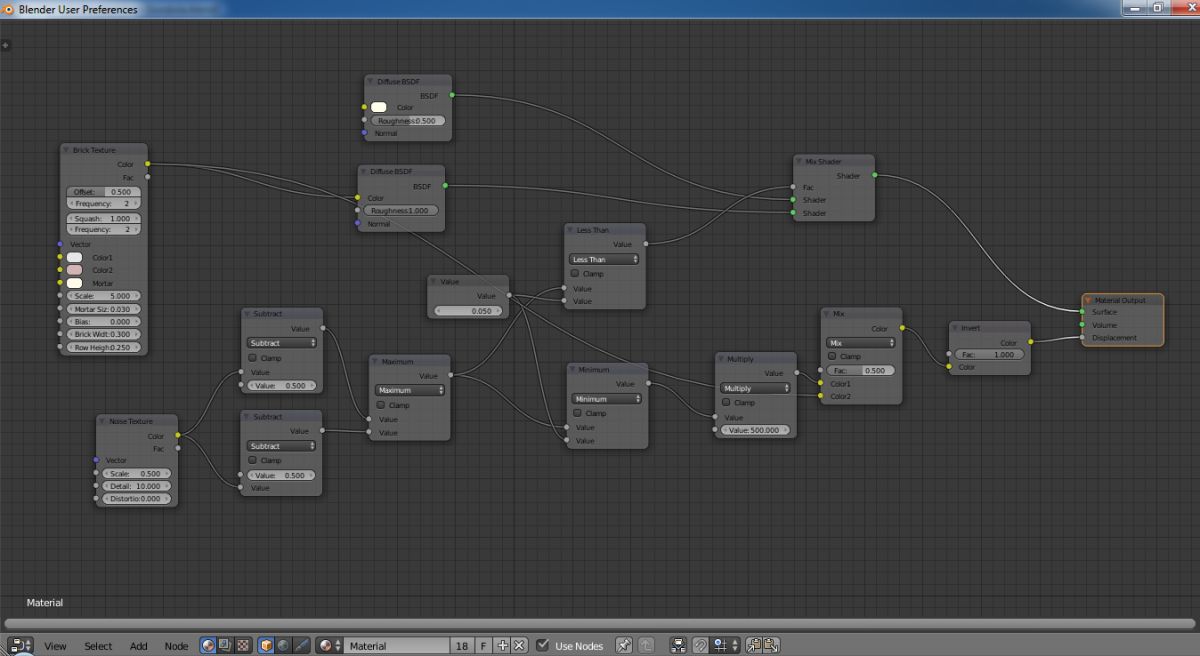This screenshot has width=1200, height=656.
Task: Toggle auto-offset nodes icon in header
Action: [679, 646]
